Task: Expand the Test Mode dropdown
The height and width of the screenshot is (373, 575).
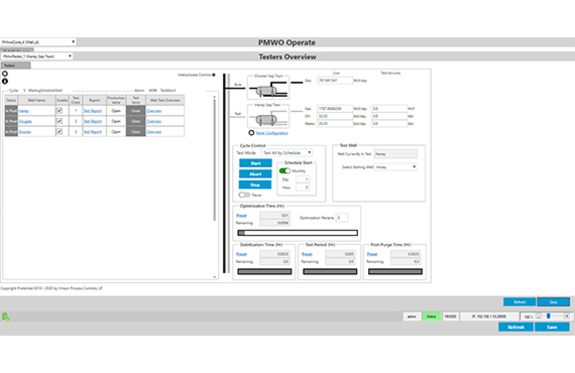Action: [x=287, y=153]
